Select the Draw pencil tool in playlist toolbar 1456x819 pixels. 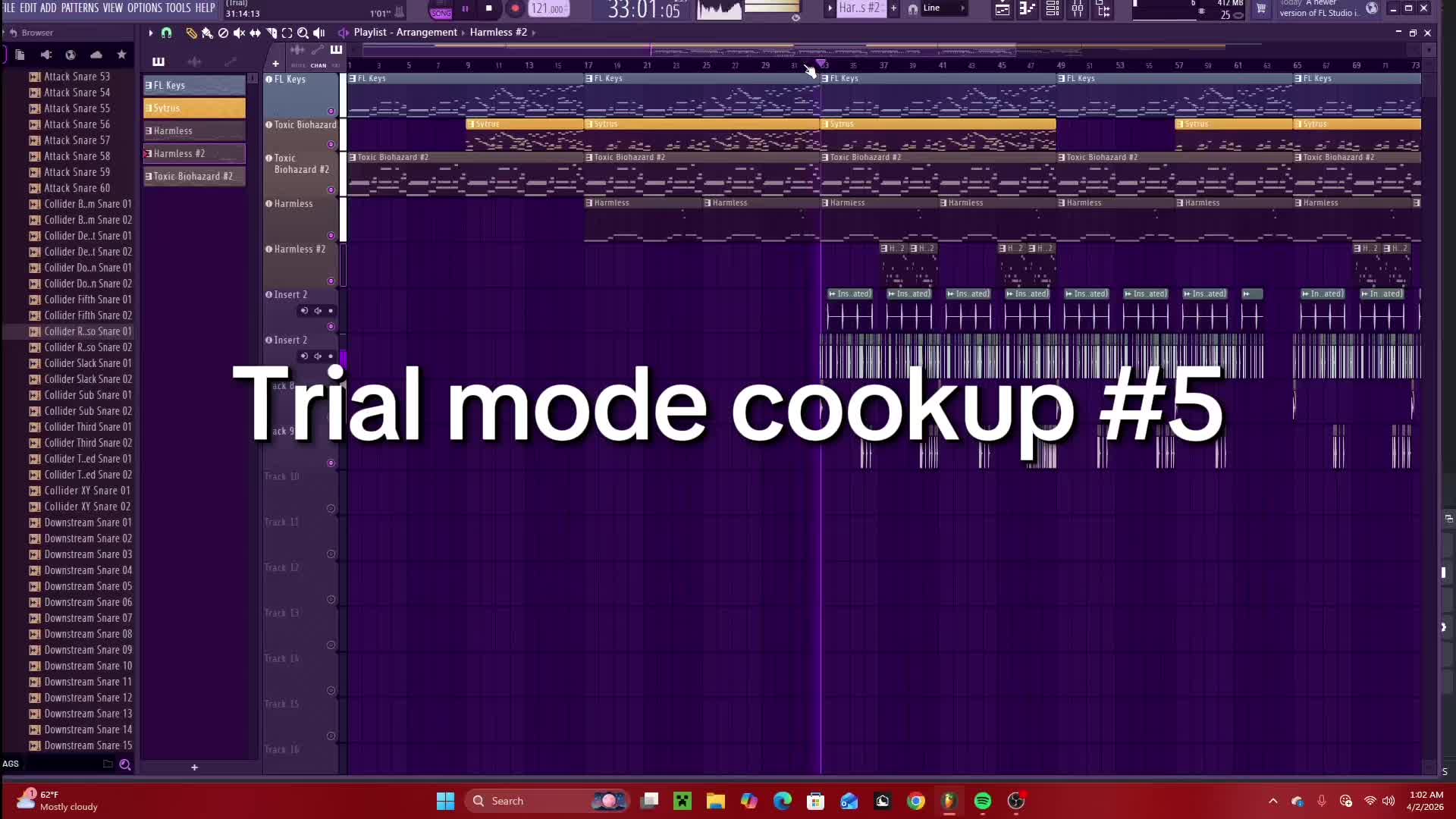[191, 33]
